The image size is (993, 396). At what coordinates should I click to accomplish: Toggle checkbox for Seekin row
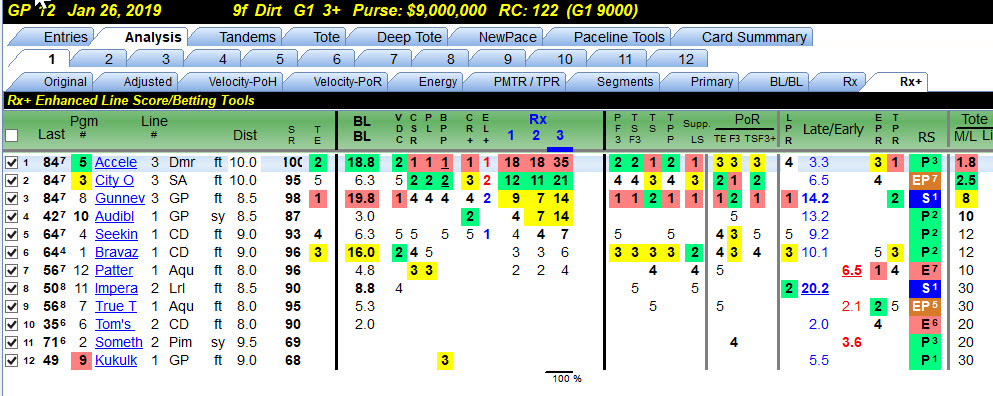pyautogui.click(x=11, y=234)
